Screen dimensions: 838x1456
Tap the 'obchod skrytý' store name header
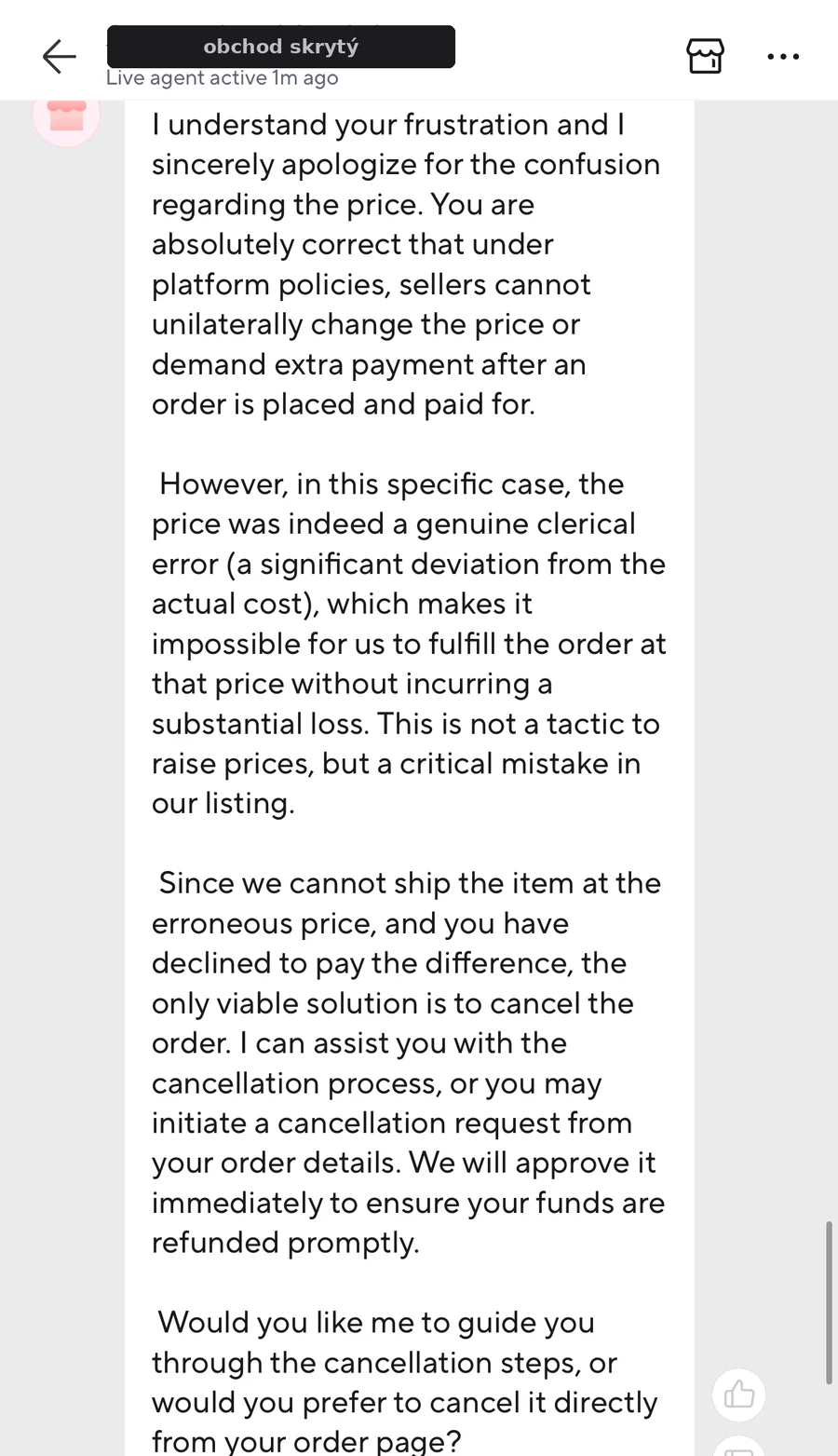281,47
